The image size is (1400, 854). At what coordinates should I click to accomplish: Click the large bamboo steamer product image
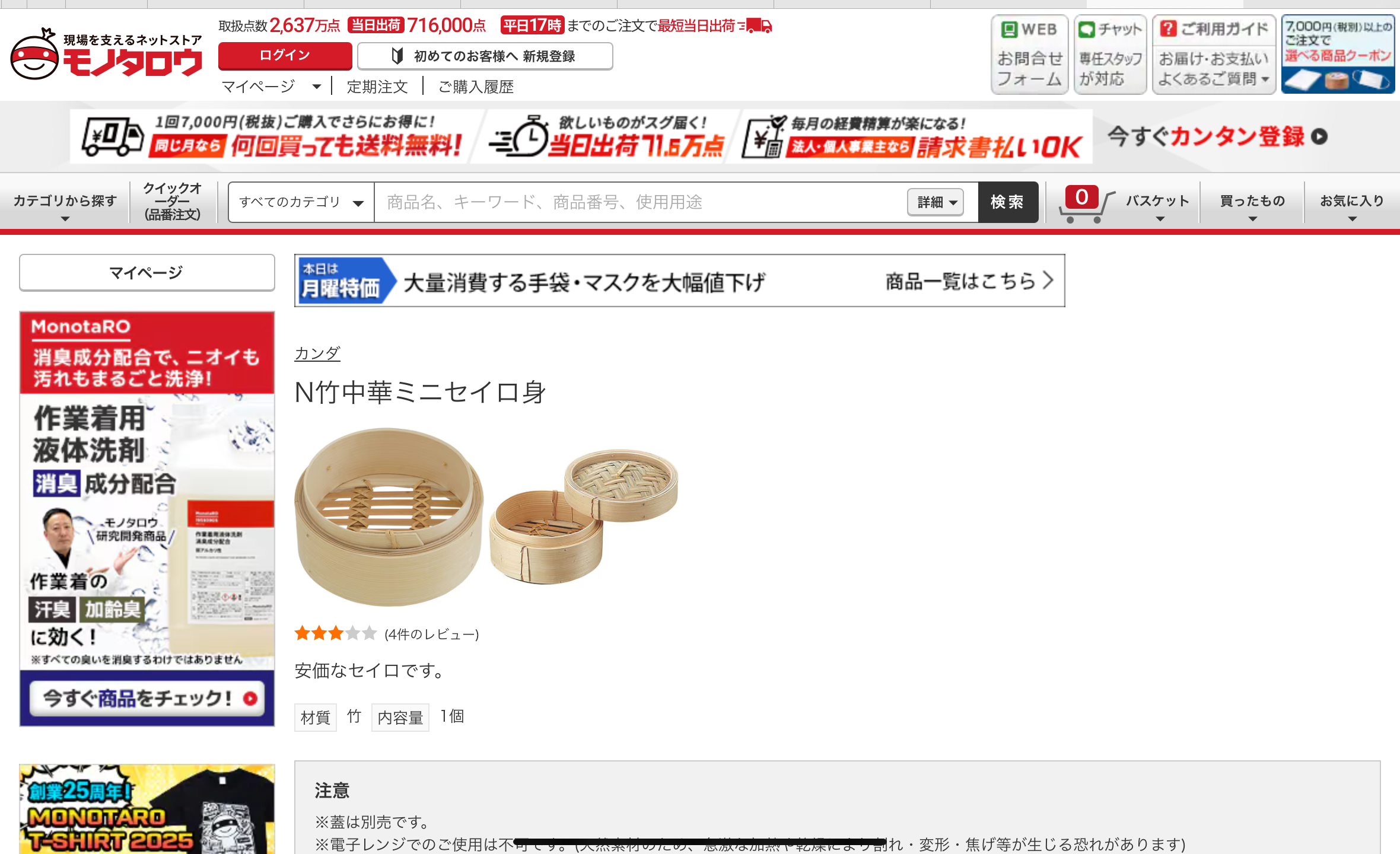point(389,516)
